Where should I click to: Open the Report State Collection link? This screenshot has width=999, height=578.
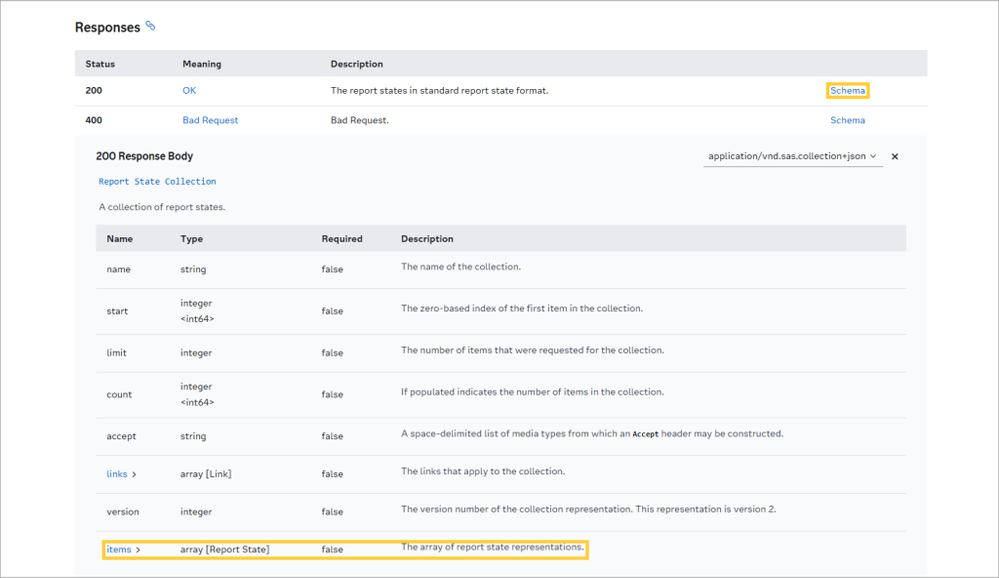(x=157, y=182)
